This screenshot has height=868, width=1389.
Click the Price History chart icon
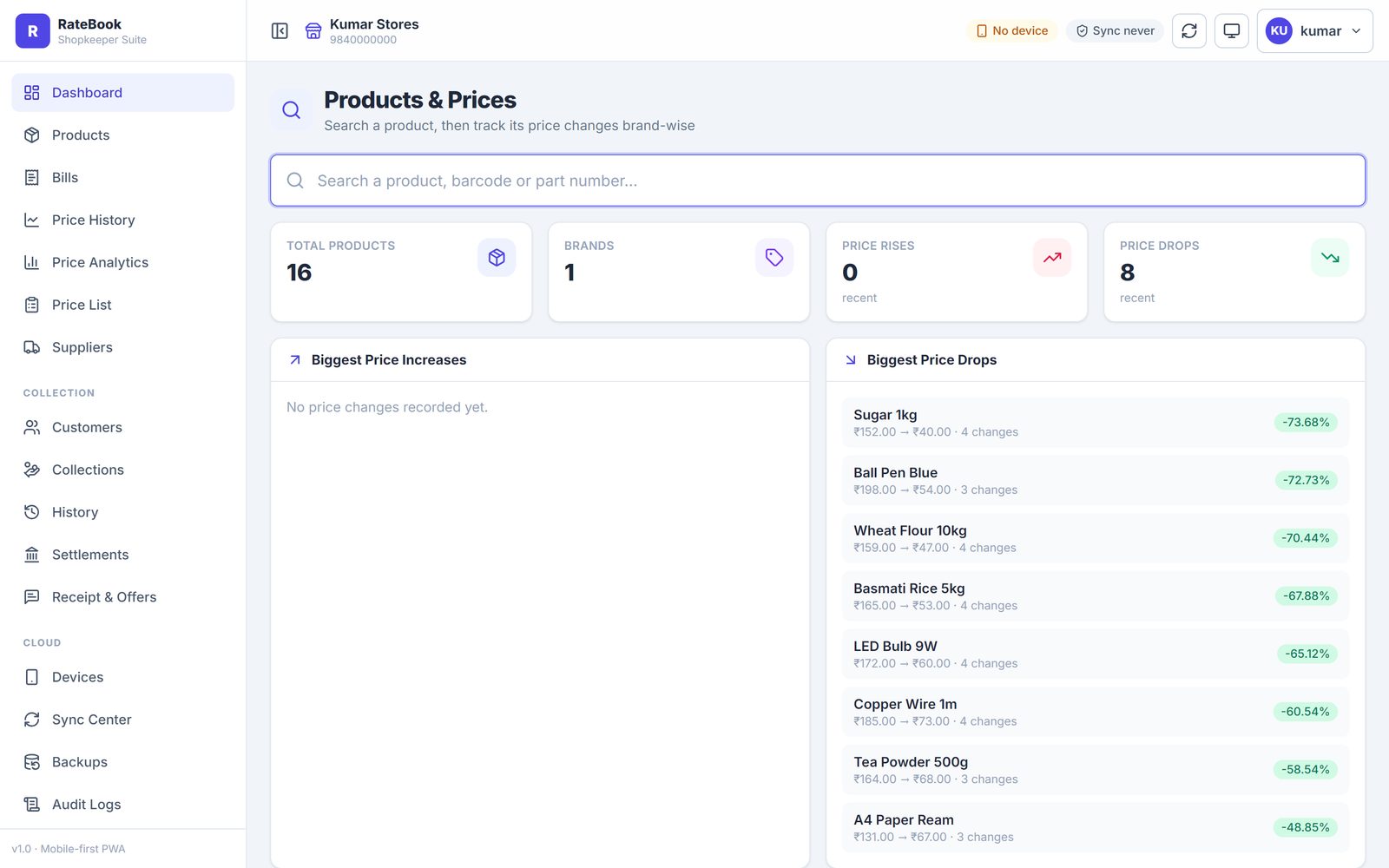[32, 220]
